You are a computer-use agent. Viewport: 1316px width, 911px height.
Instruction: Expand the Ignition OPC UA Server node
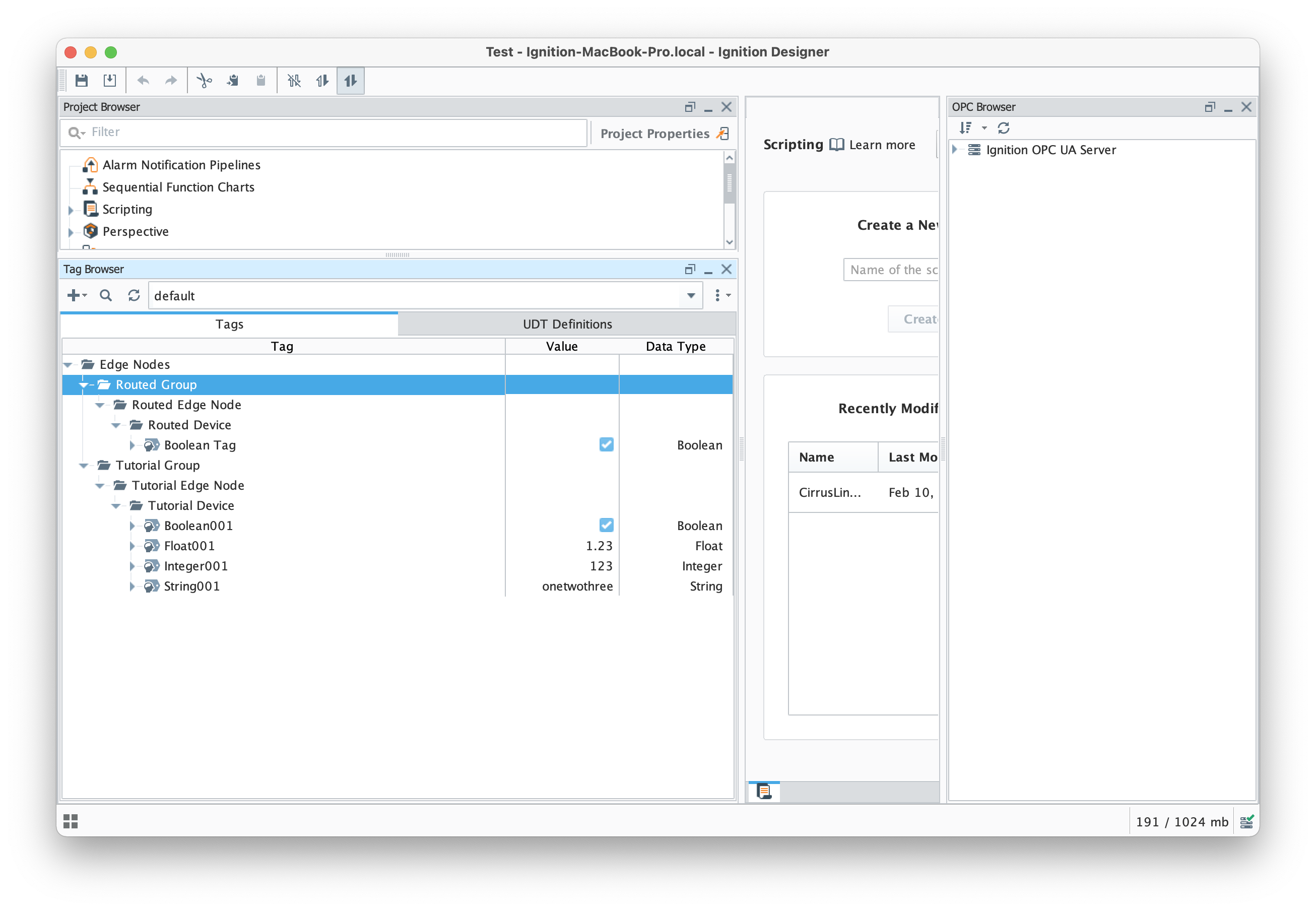[955, 150]
